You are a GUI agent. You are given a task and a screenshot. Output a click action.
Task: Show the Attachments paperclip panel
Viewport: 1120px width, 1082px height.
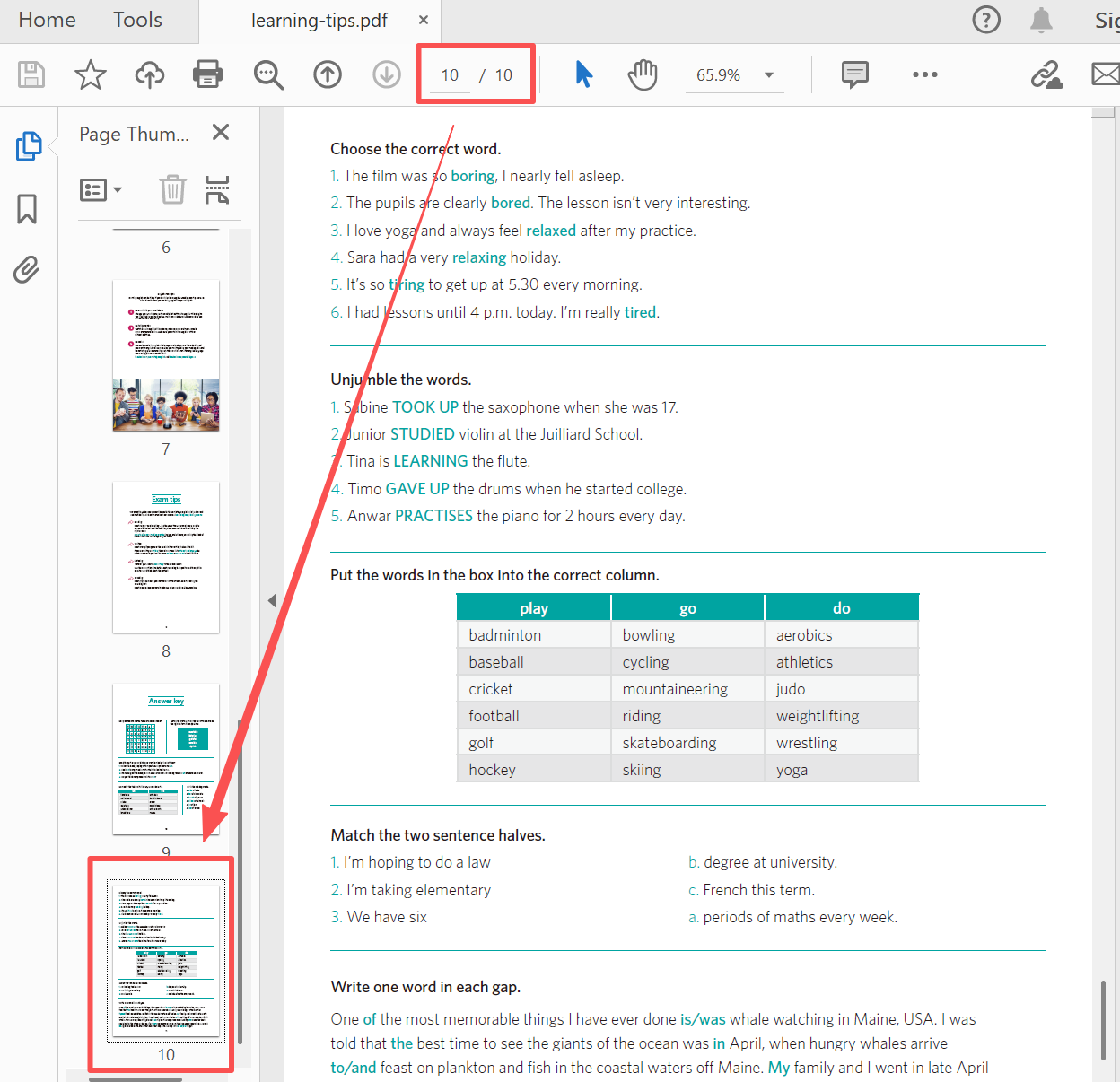point(27,269)
